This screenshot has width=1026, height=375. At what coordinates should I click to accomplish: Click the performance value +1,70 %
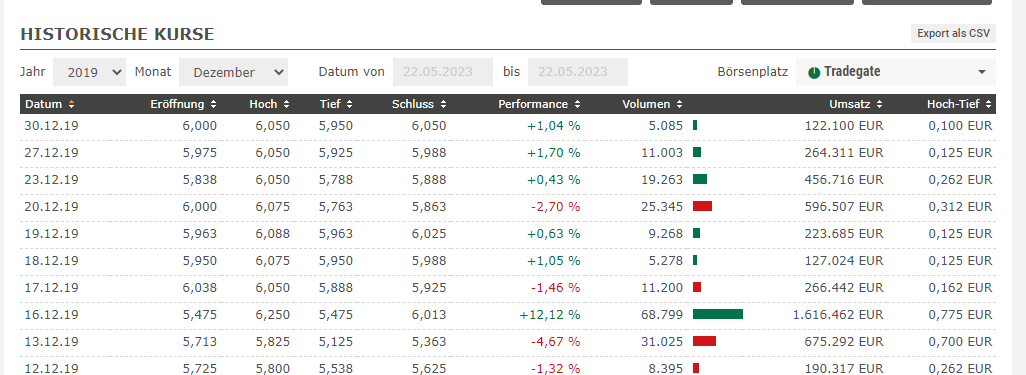(554, 152)
